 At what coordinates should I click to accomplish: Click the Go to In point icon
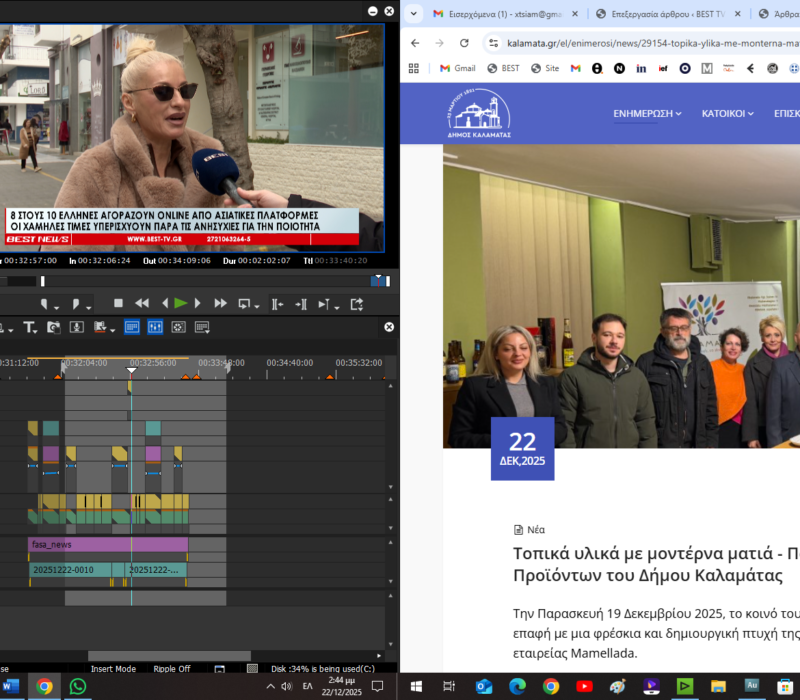(x=277, y=303)
